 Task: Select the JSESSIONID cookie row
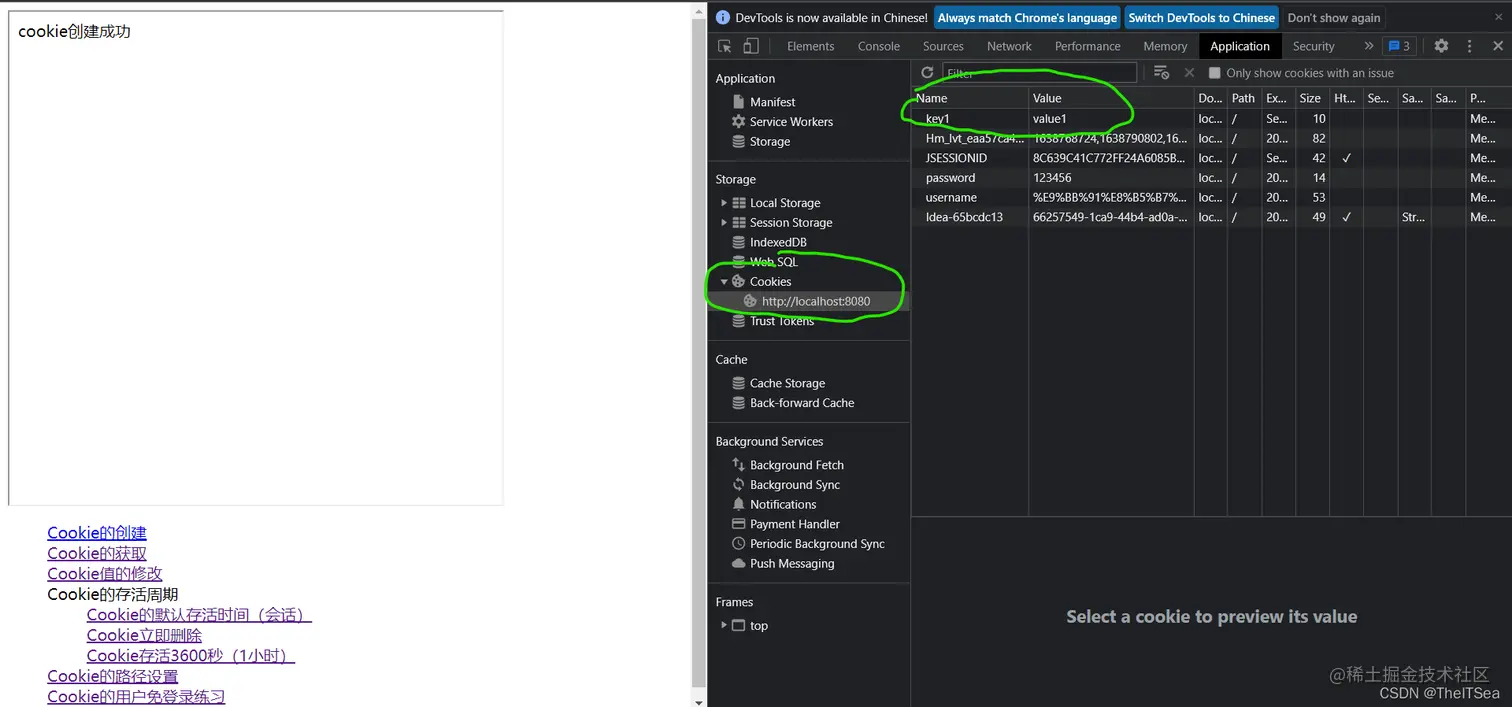1212,158
